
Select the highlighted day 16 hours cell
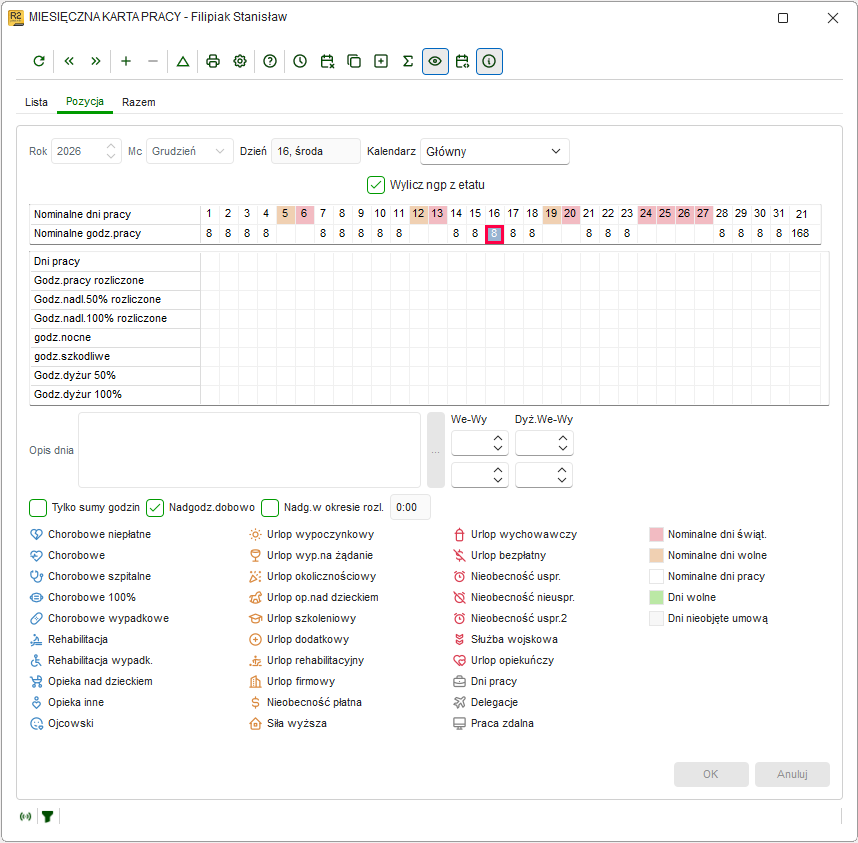click(x=494, y=234)
